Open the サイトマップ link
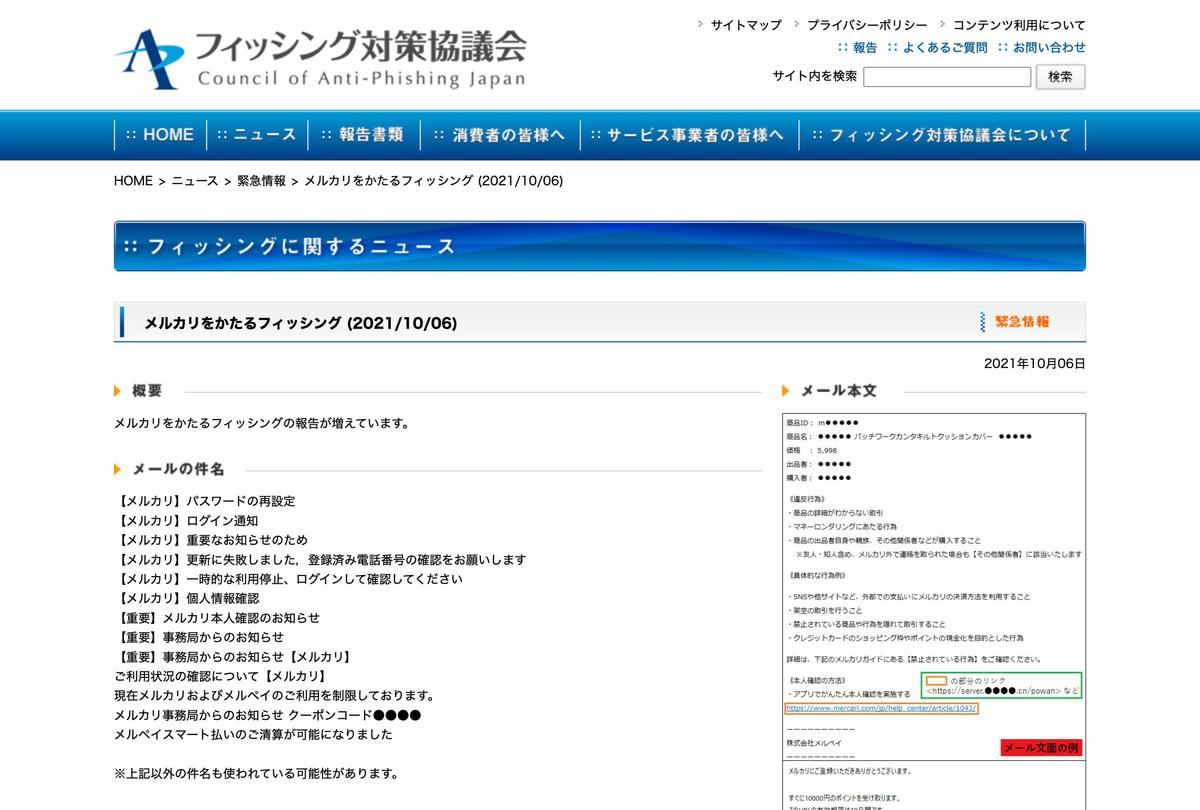 tap(746, 25)
